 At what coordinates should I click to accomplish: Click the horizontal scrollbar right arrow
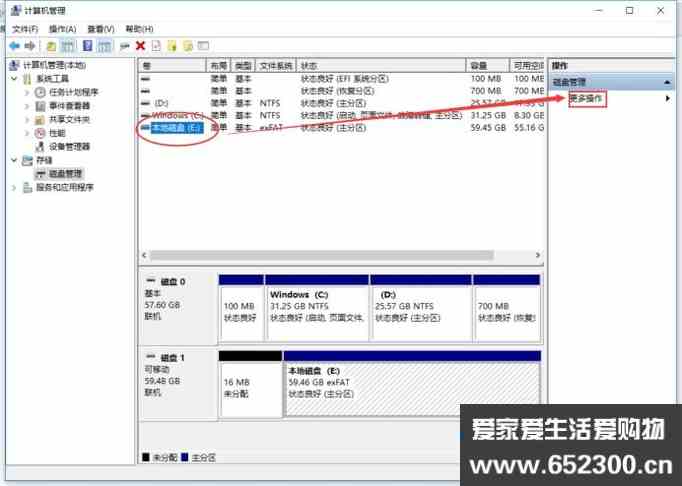538,255
